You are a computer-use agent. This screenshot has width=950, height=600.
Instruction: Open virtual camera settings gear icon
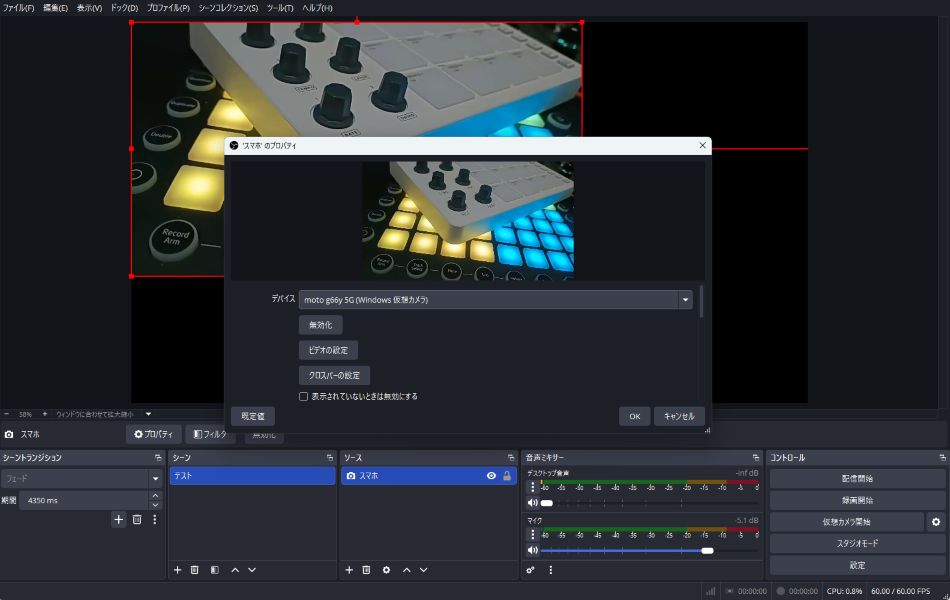point(936,522)
